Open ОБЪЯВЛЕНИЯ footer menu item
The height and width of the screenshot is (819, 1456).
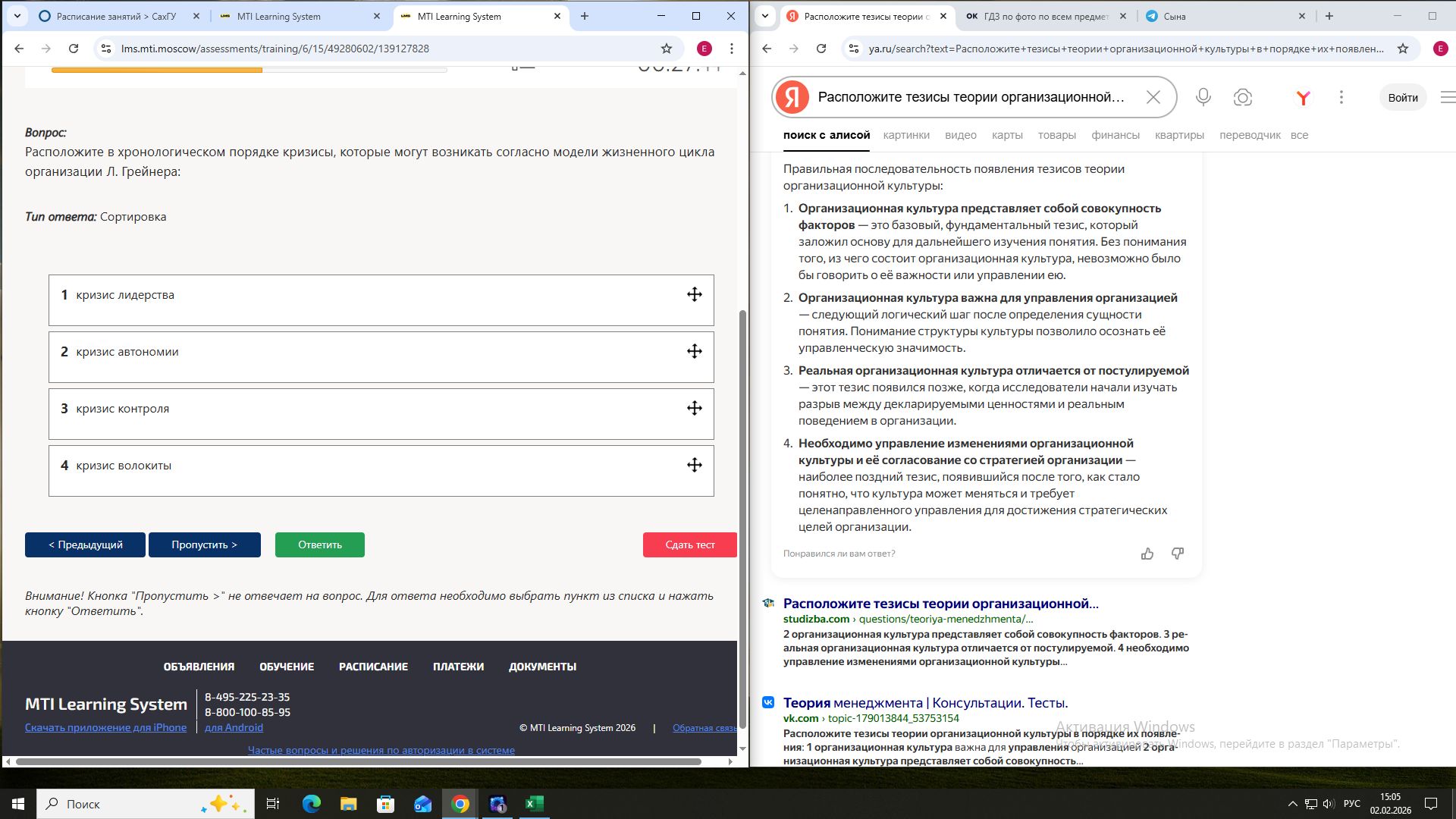point(199,667)
